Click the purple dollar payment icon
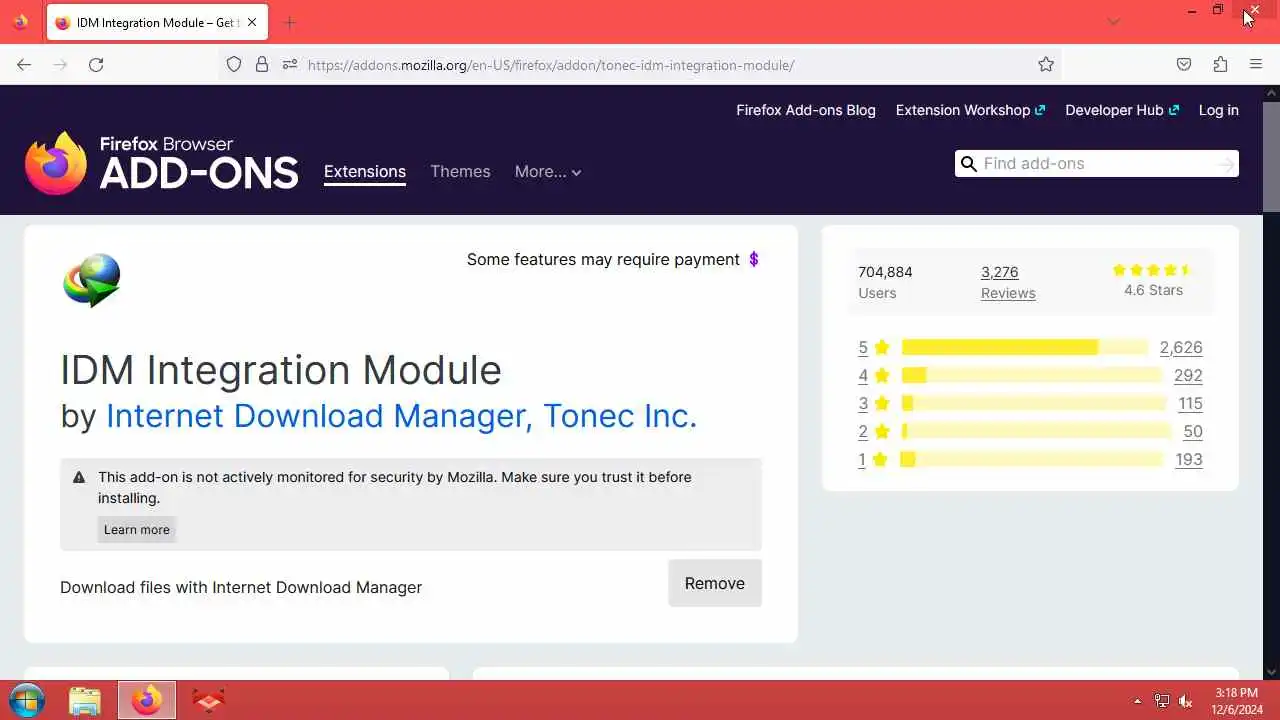Screen dimensions: 1280x720 click(754, 259)
